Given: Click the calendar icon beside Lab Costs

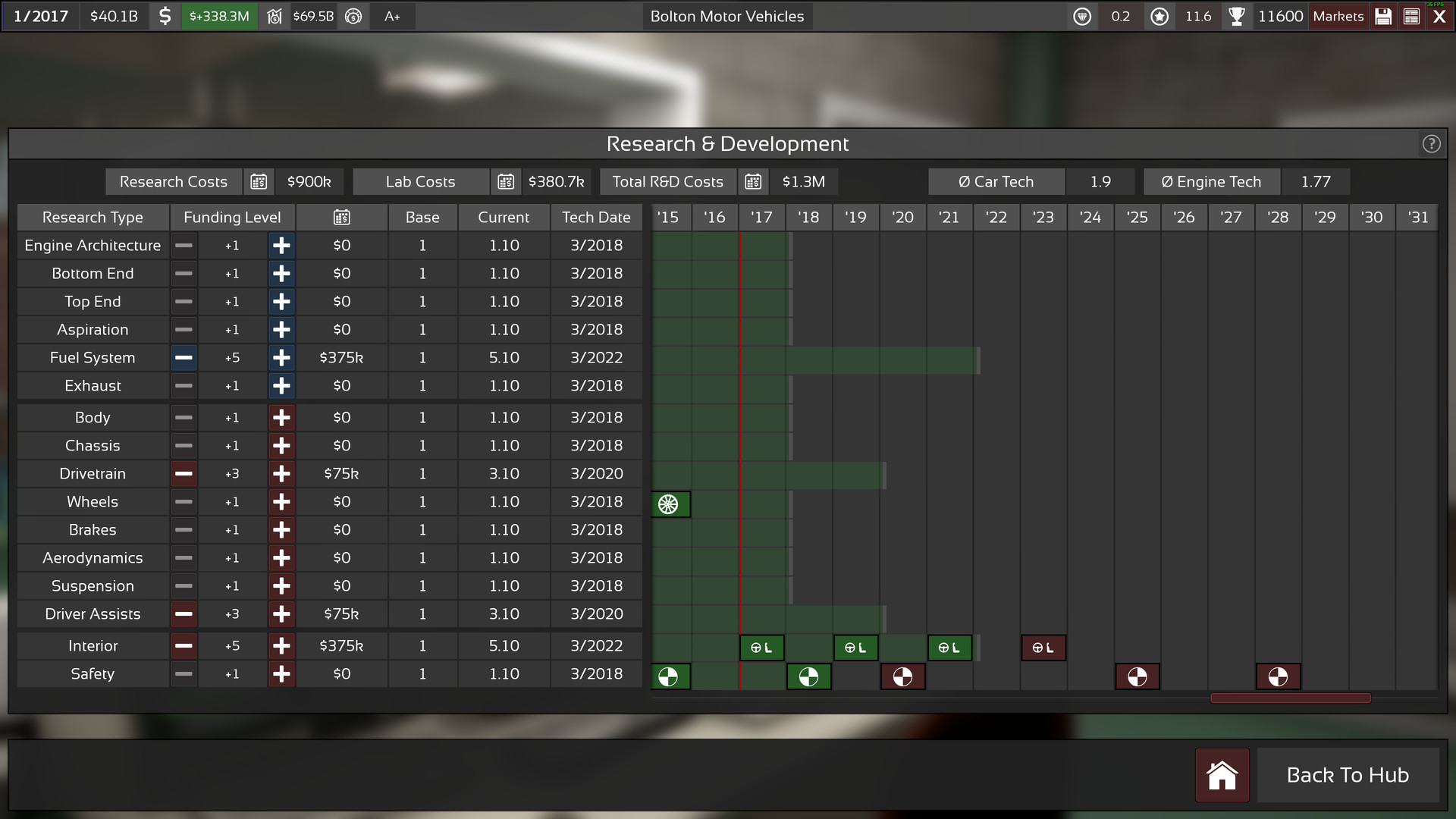Looking at the screenshot, I should [x=506, y=182].
